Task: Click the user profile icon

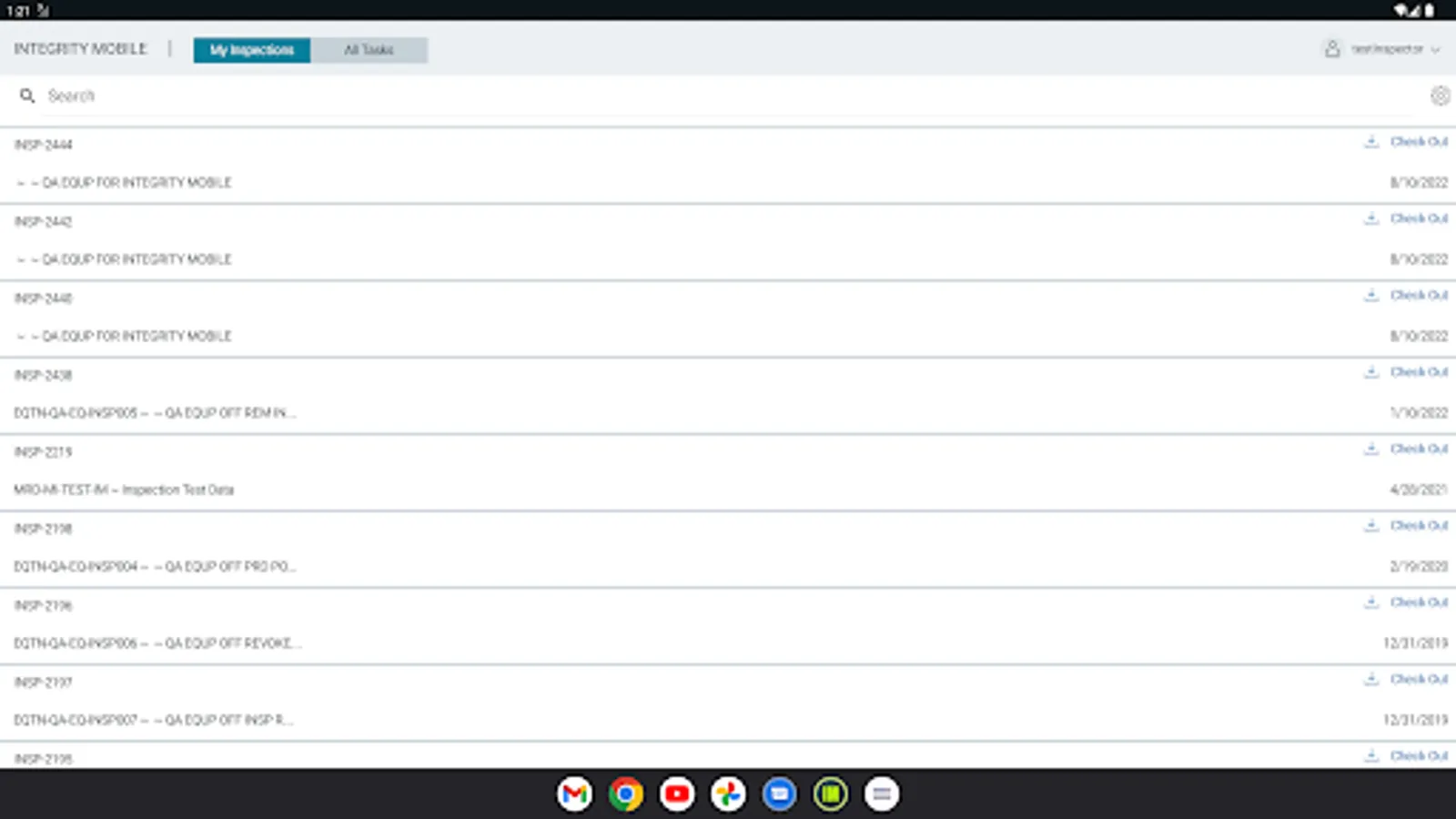Action: pyautogui.click(x=1332, y=50)
